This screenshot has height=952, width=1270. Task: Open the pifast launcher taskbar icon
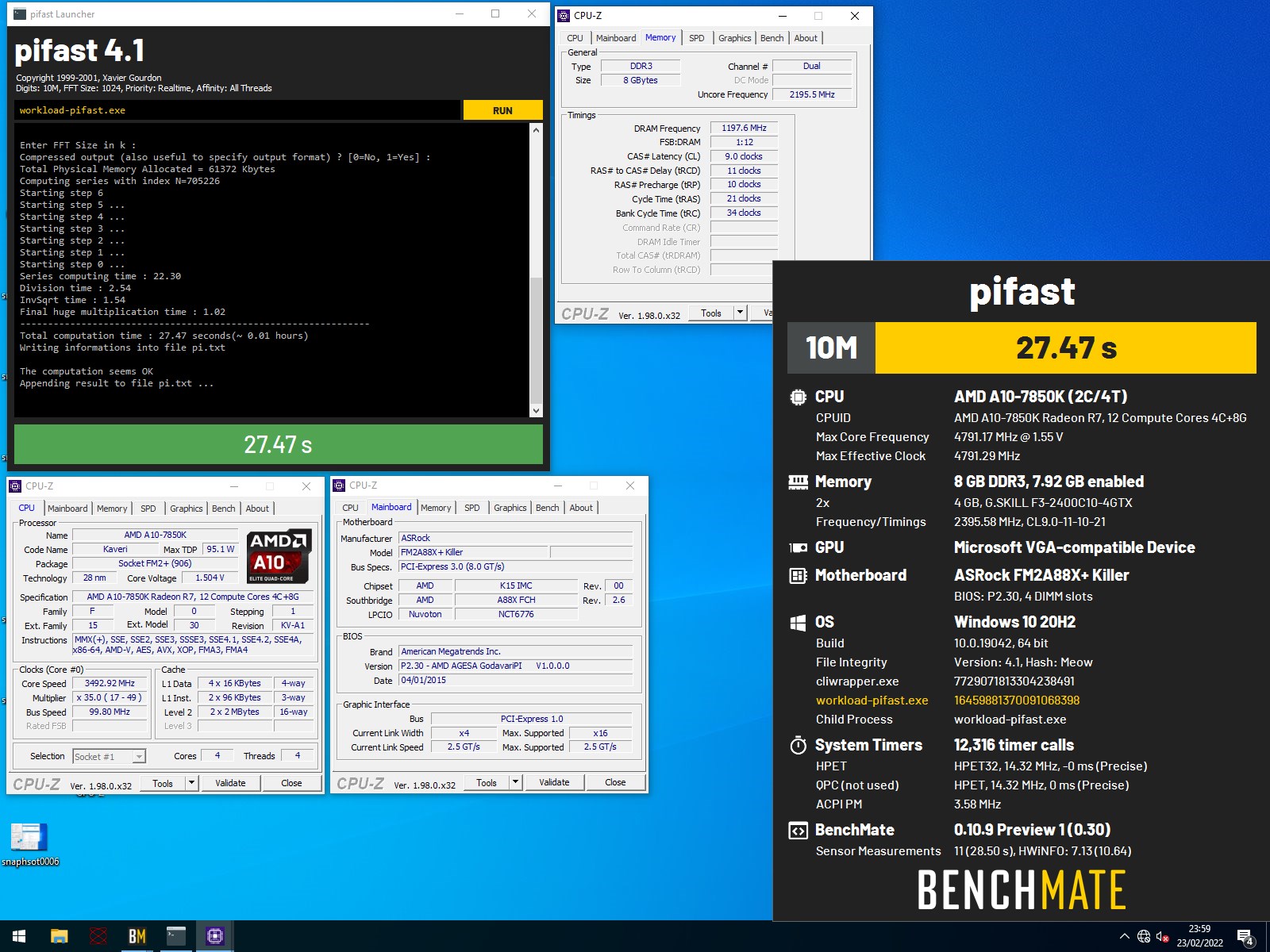[x=175, y=936]
